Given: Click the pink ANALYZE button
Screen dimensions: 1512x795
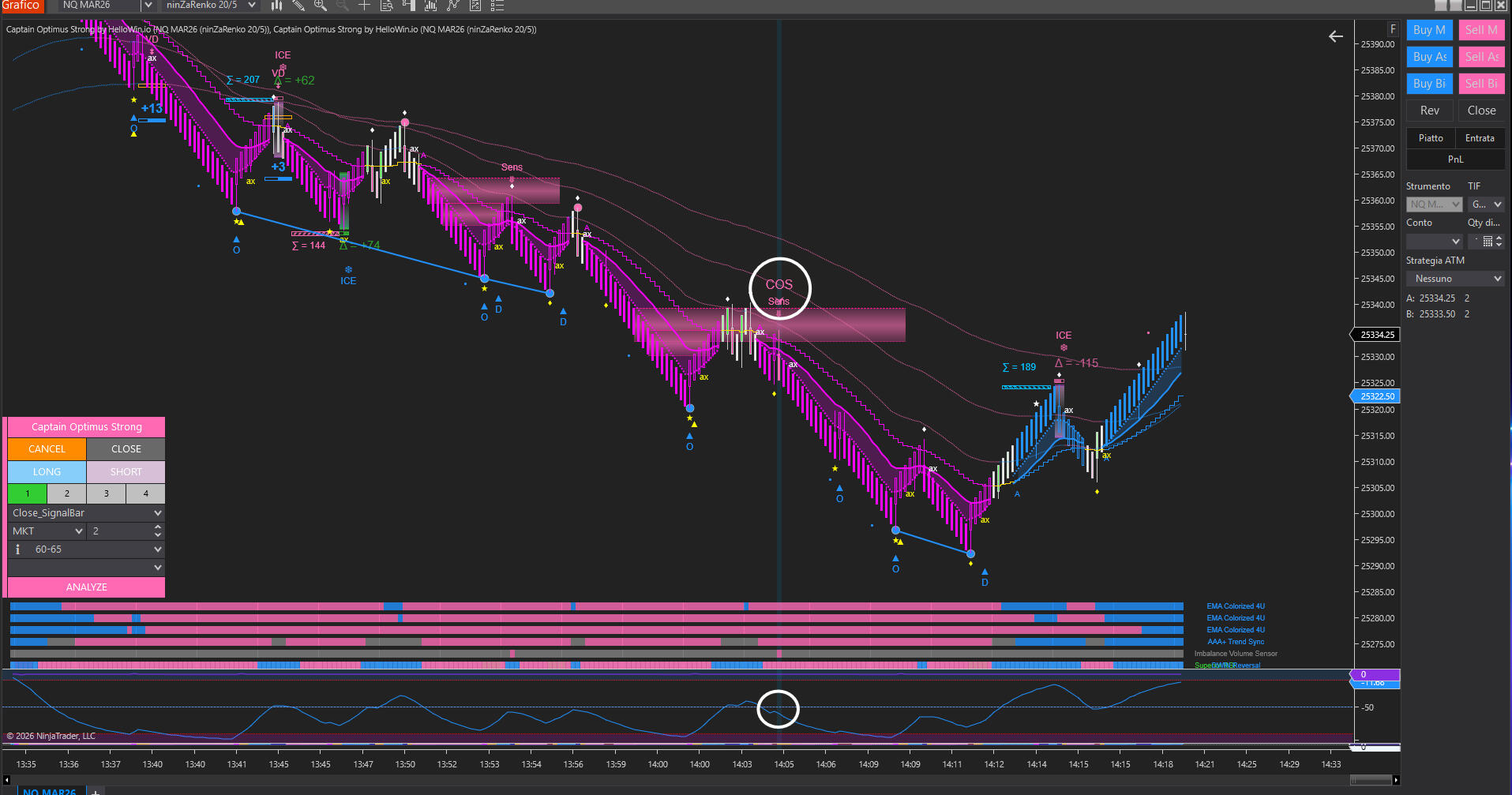Looking at the screenshot, I should pyautogui.click(x=86, y=587).
